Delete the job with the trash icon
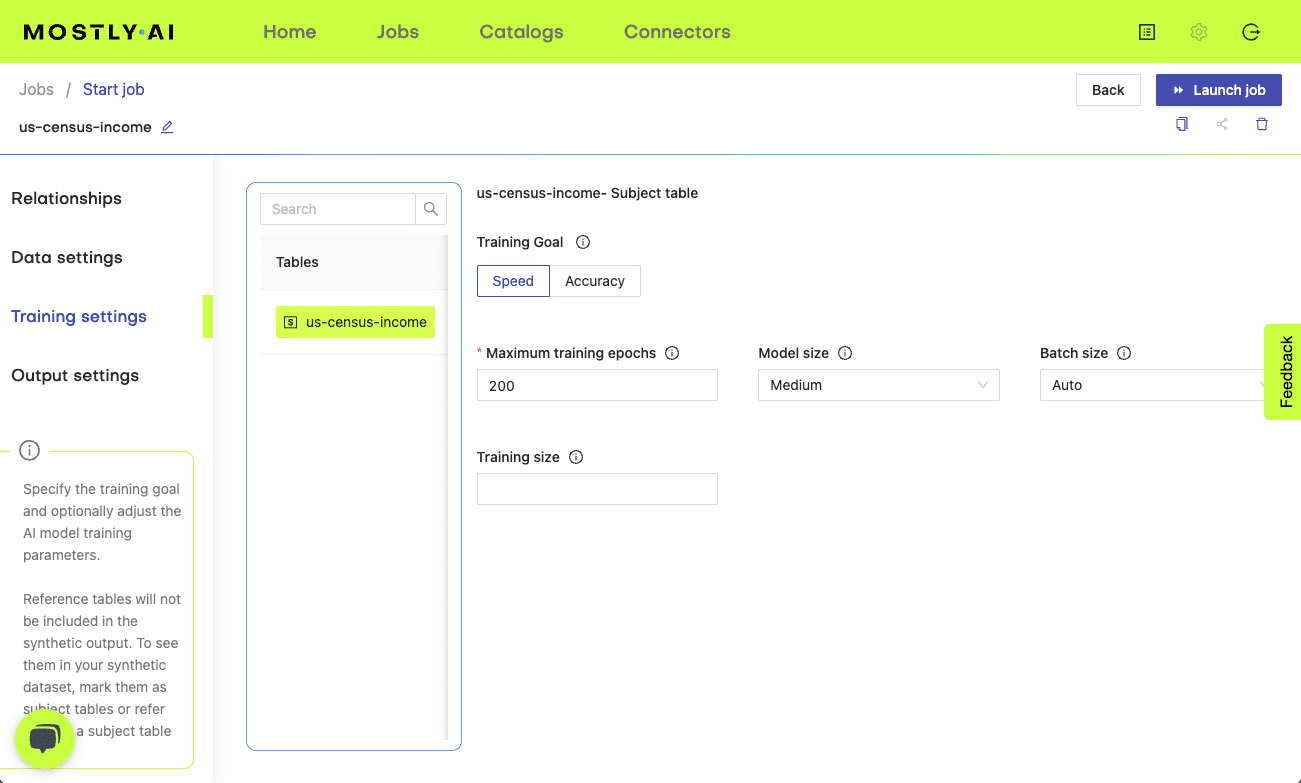1301x783 pixels. tap(1261, 124)
